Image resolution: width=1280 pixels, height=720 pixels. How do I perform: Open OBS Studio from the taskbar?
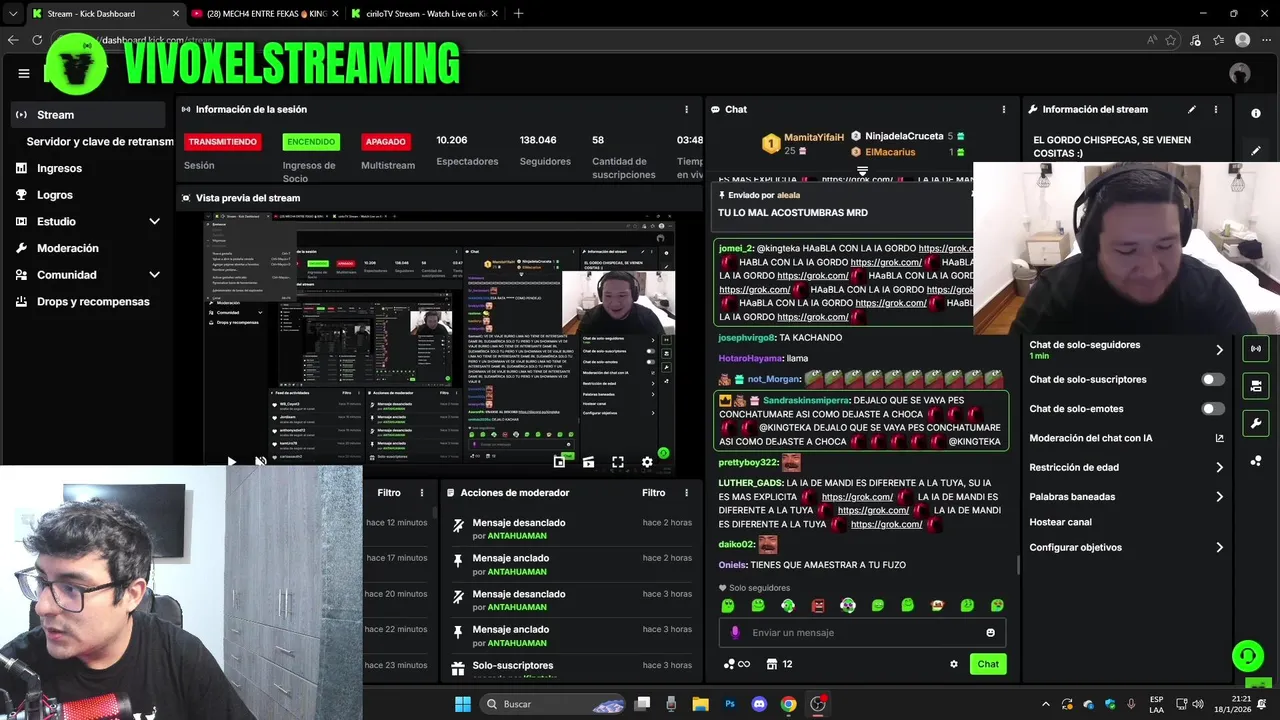pyautogui.click(x=818, y=704)
